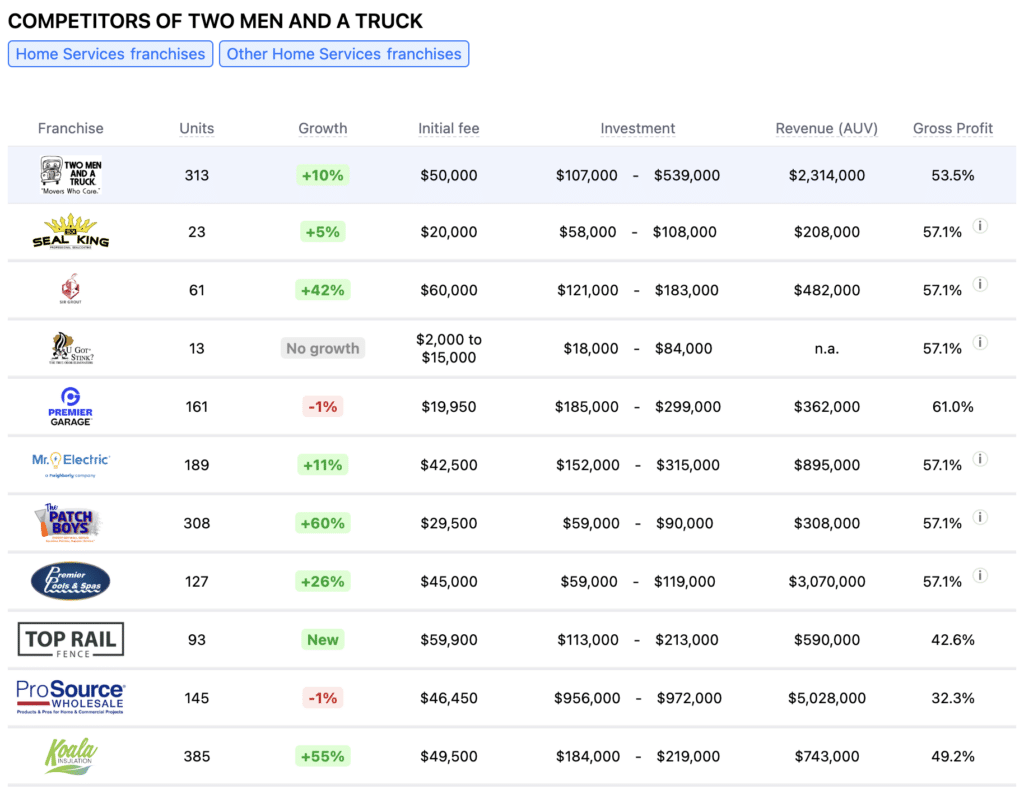The image size is (1024, 799).
Task: Select the $2,314,000 revenue value
Action: pyautogui.click(x=826, y=175)
